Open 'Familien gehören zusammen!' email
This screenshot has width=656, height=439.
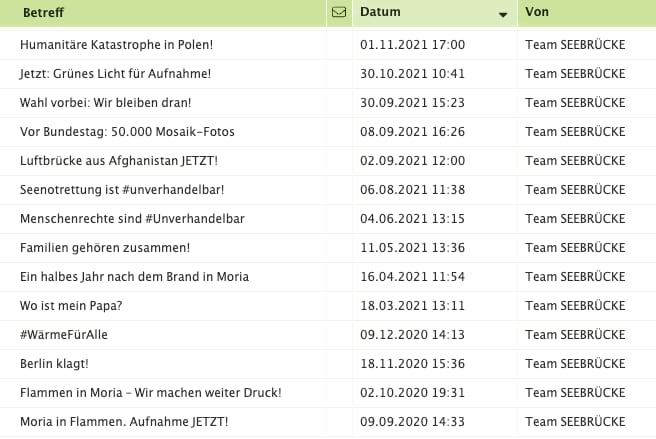(x=104, y=248)
